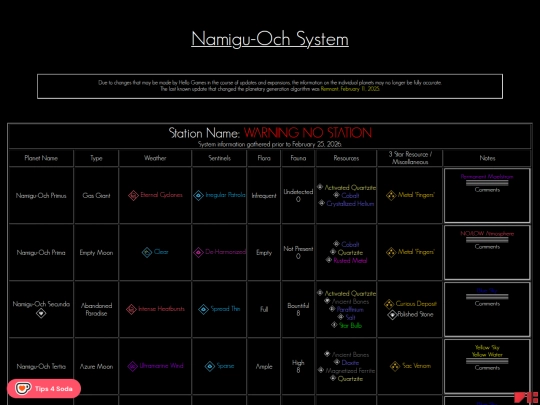This screenshot has width=540, height=405.
Task: Click the Infrequent flora cell
Action: click(264, 196)
